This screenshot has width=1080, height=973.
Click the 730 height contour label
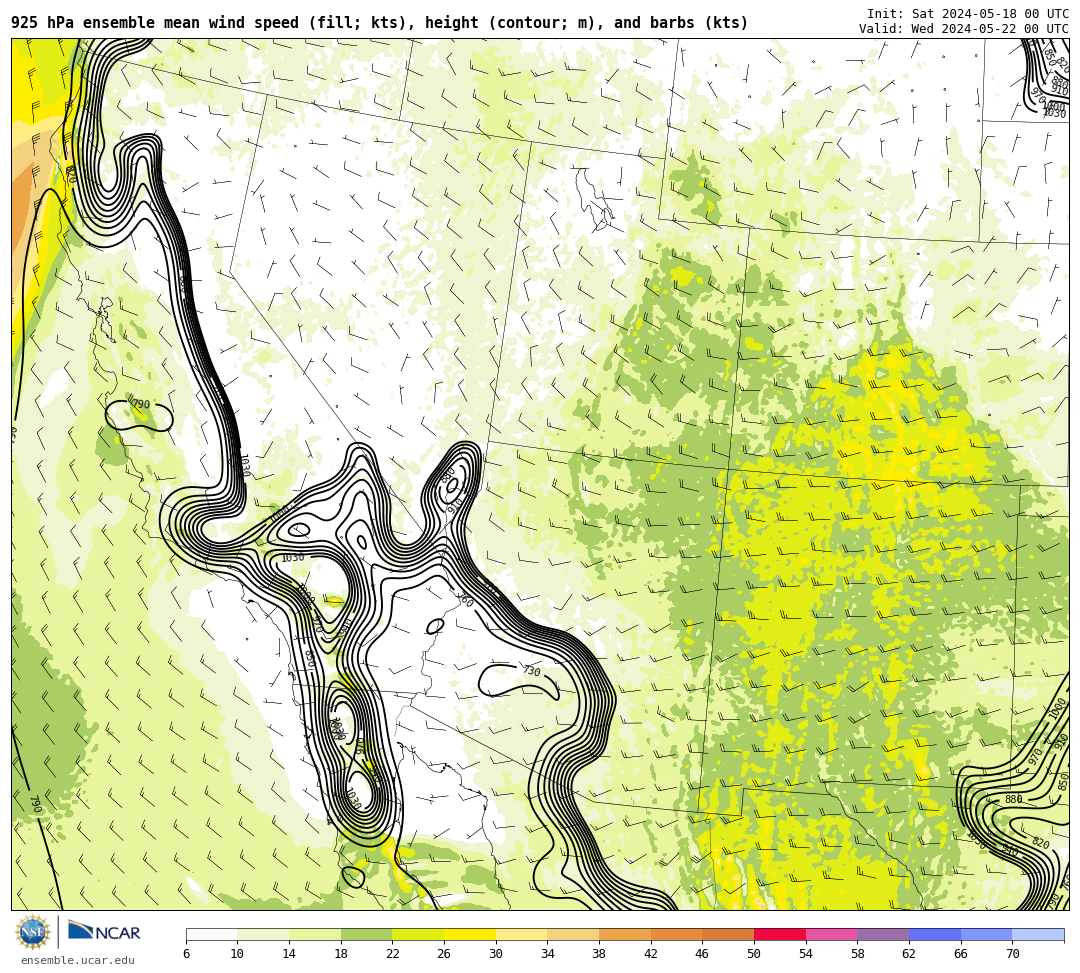tap(531, 670)
